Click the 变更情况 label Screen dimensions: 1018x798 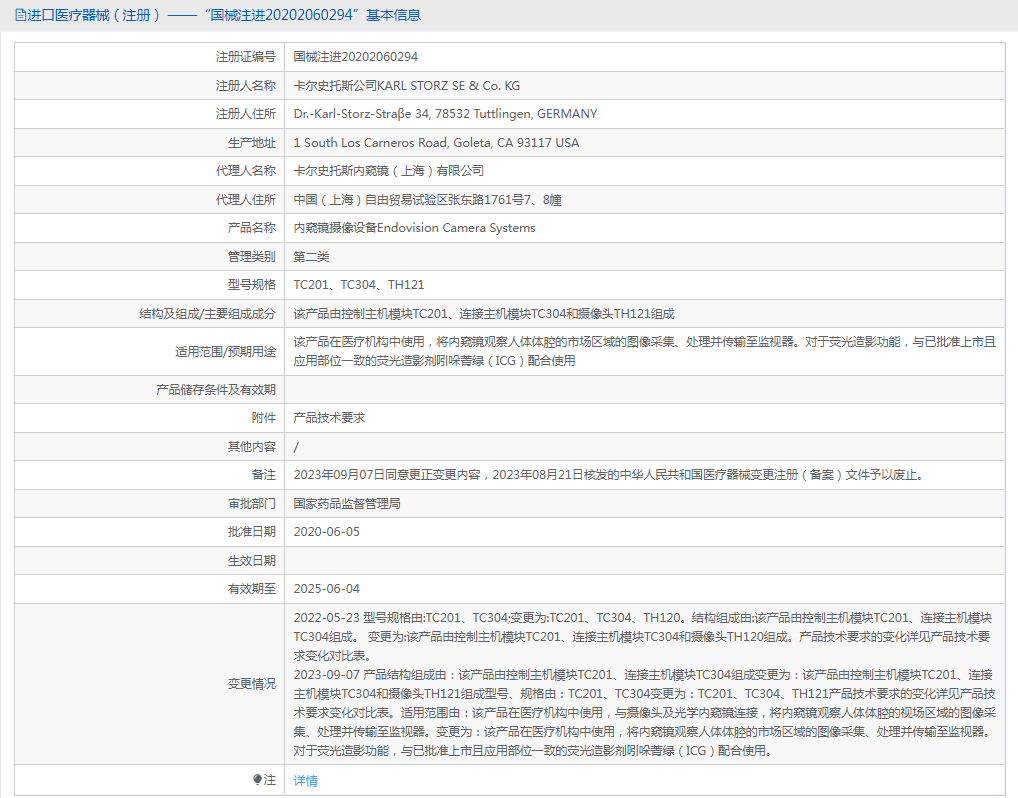click(x=251, y=684)
